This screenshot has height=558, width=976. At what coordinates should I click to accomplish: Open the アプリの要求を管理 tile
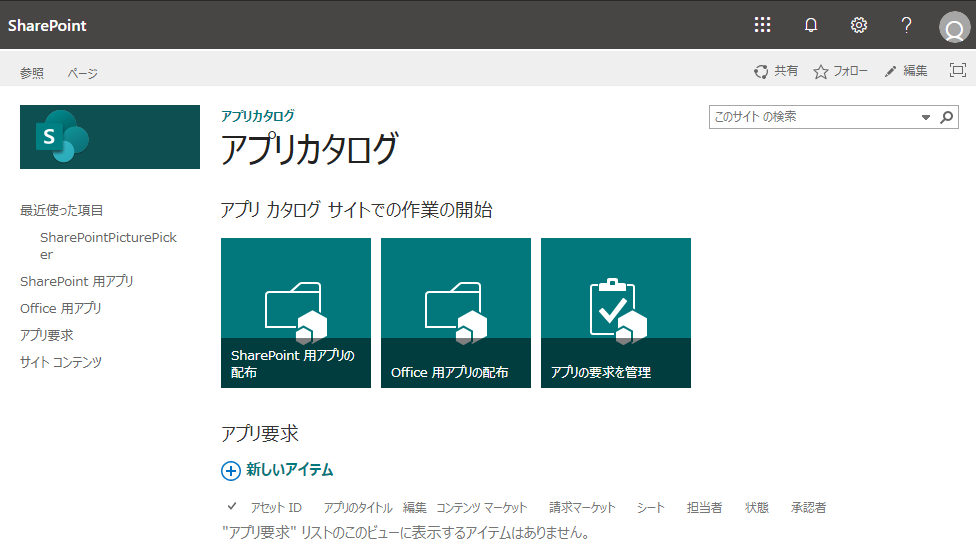pos(616,313)
